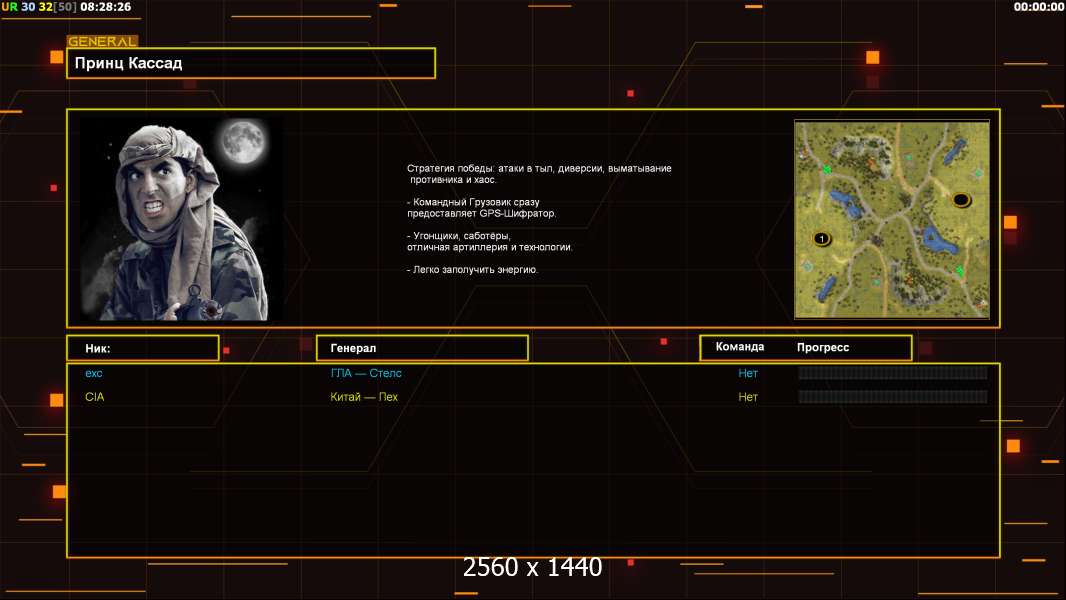Click the Командный Грузовик description line
This screenshot has width=1066, height=600.
481,207
